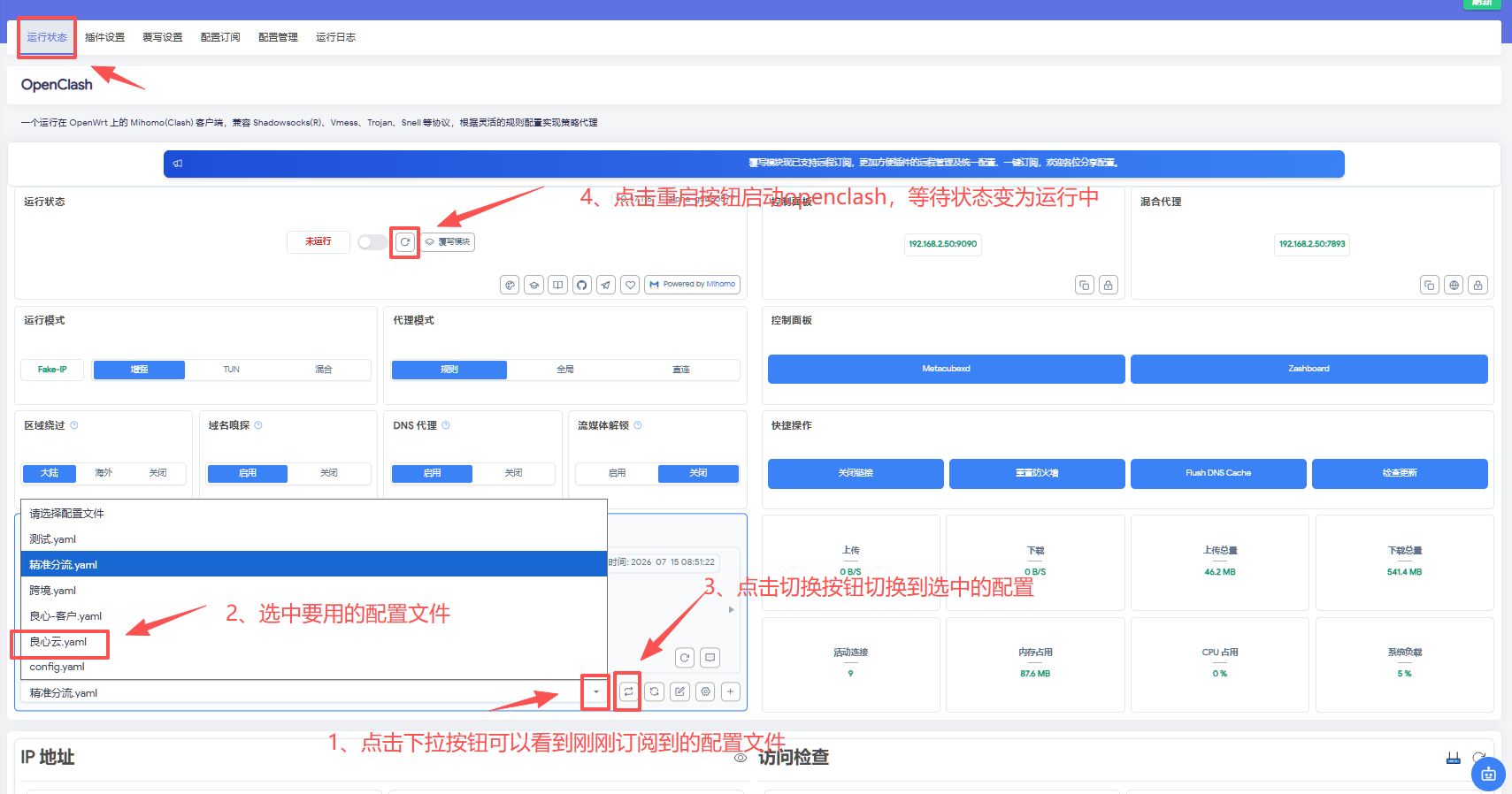
Task: Click Flush DNS Cache button
Action: tap(1218, 473)
